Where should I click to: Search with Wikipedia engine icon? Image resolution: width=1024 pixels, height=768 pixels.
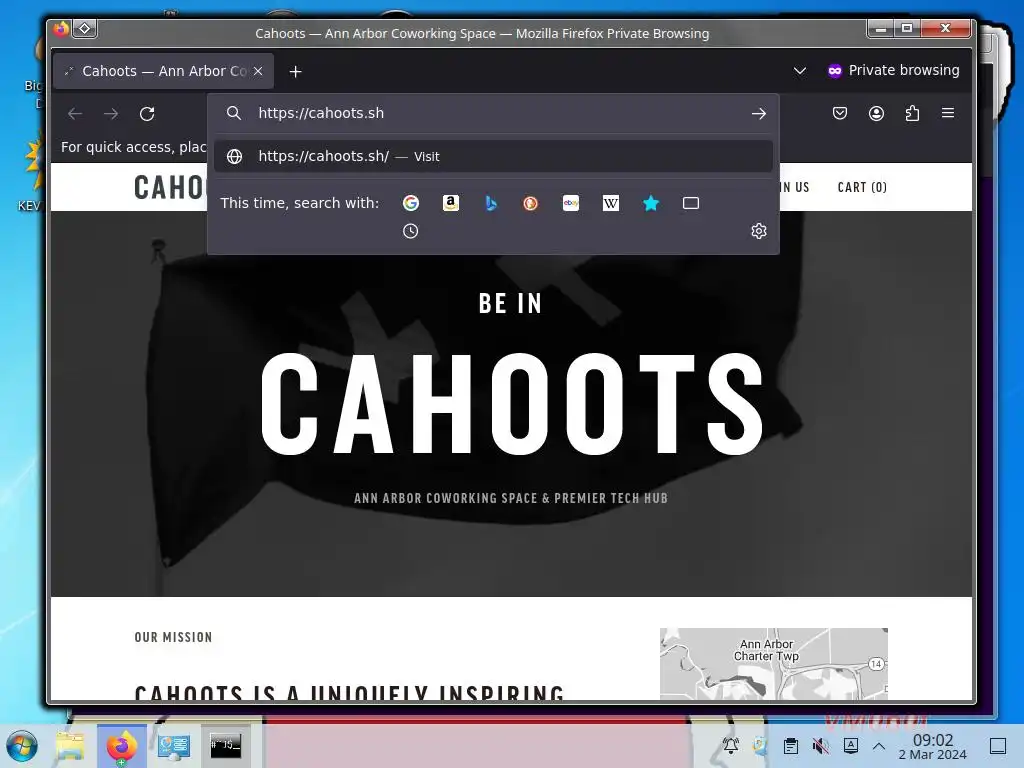coord(611,203)
